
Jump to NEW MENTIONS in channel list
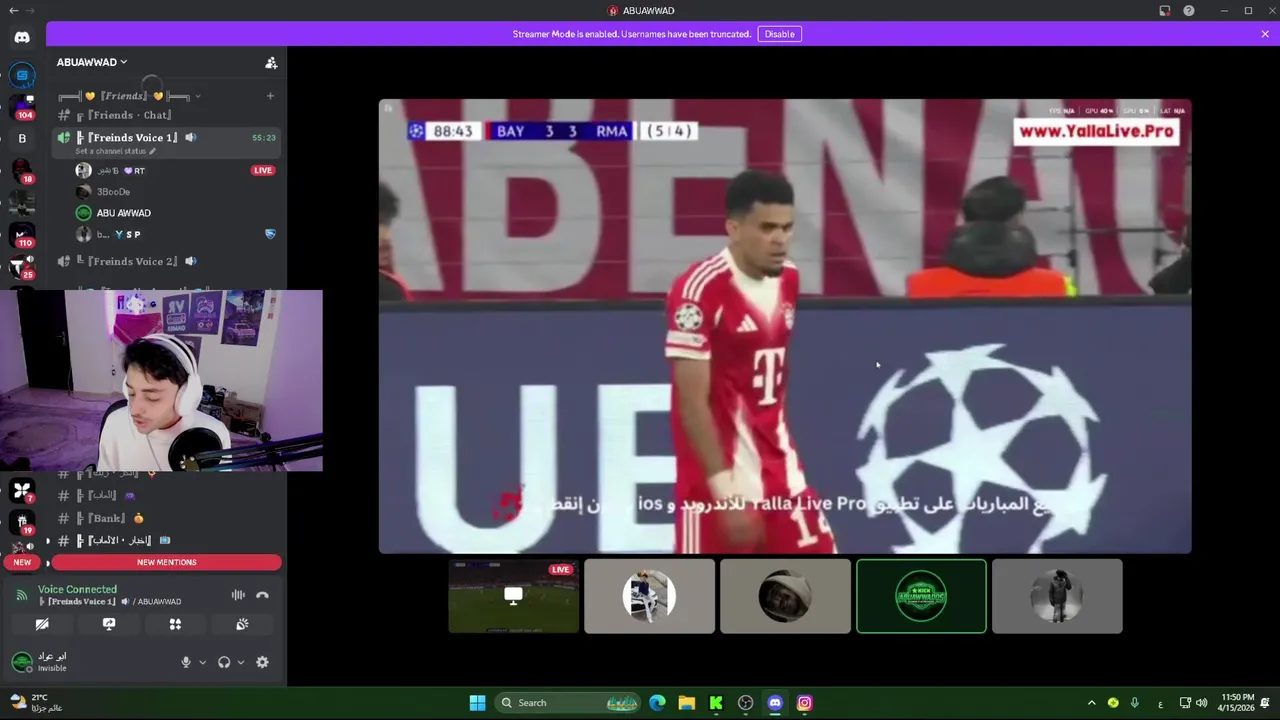[x=166, y=562]
